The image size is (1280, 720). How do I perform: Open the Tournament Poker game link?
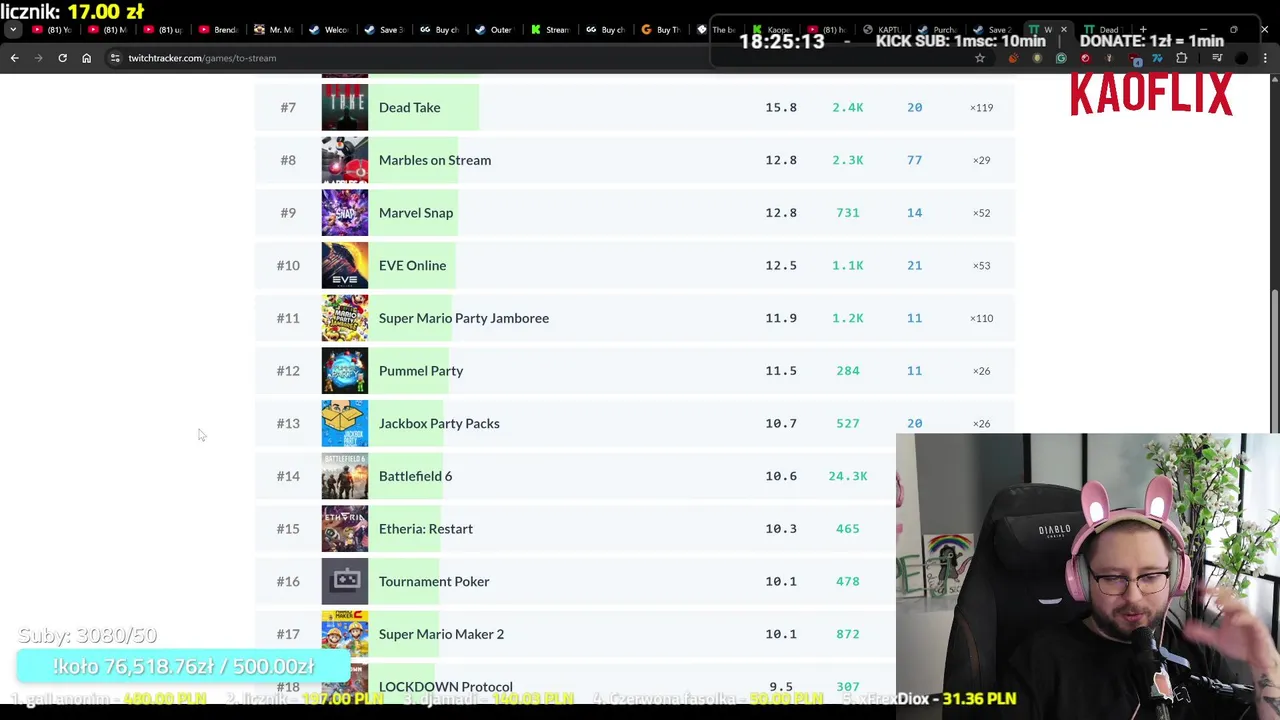[434, 581]
